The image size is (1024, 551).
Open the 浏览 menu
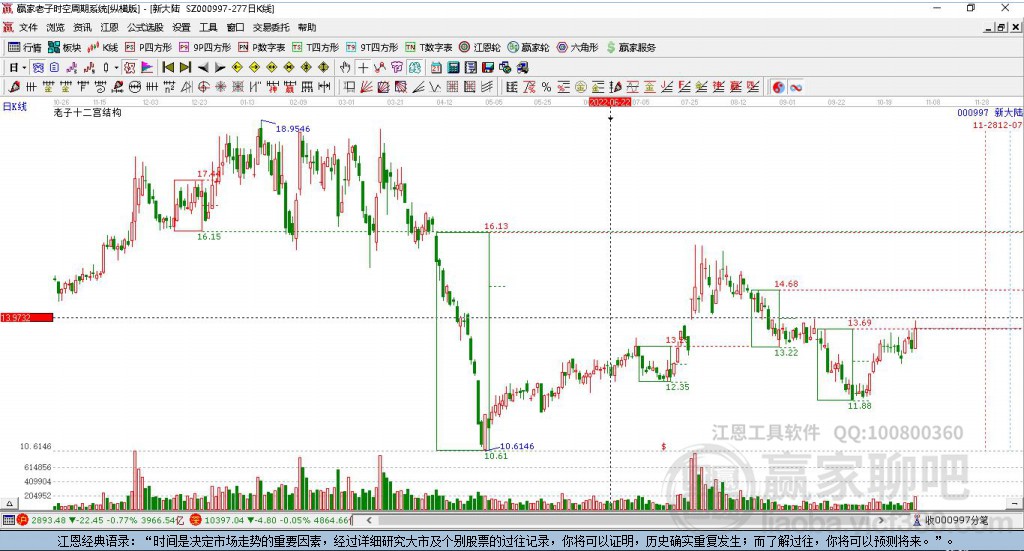tap(56, 27)
